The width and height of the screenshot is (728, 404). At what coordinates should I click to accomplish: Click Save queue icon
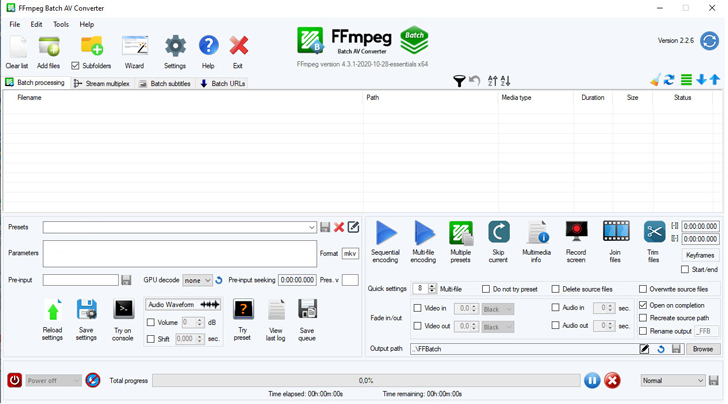pyautogui.click(x=307, y=309)
